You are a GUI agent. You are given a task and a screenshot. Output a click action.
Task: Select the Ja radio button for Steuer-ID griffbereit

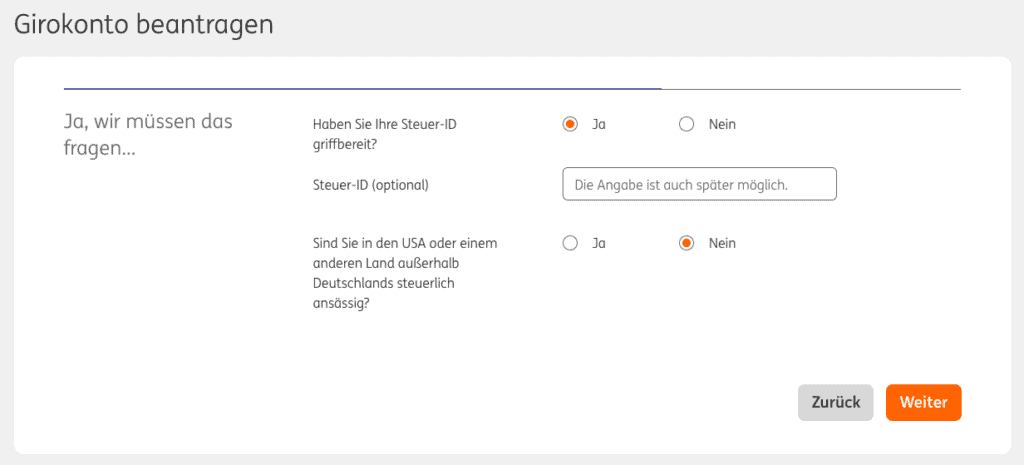coord(570,125)
